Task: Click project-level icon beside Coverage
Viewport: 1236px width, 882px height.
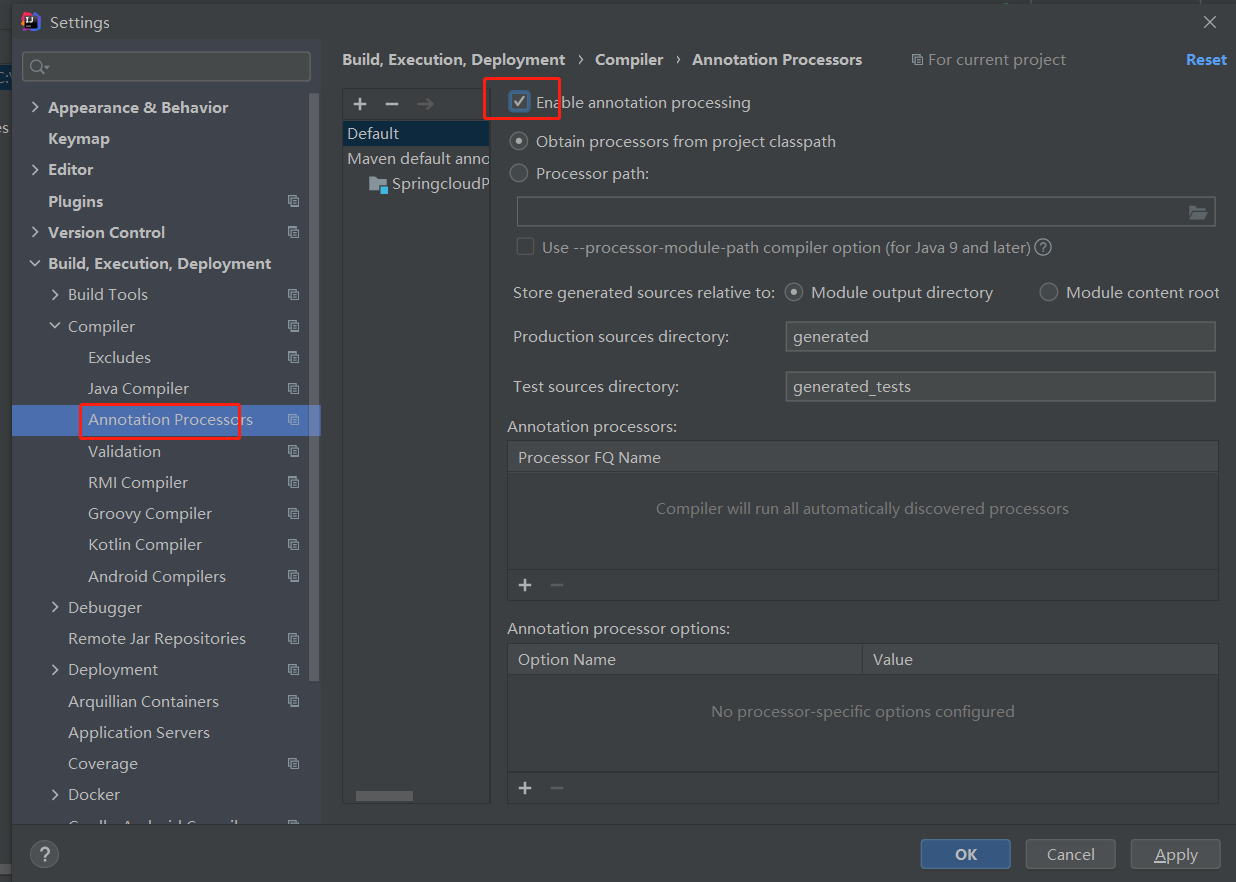Action: coord(293,763)
